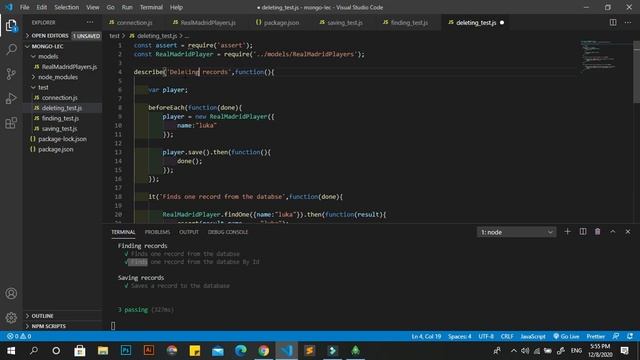Open editor more actions ellipsis
Screen dimensions: 640x360
(628, 22)
